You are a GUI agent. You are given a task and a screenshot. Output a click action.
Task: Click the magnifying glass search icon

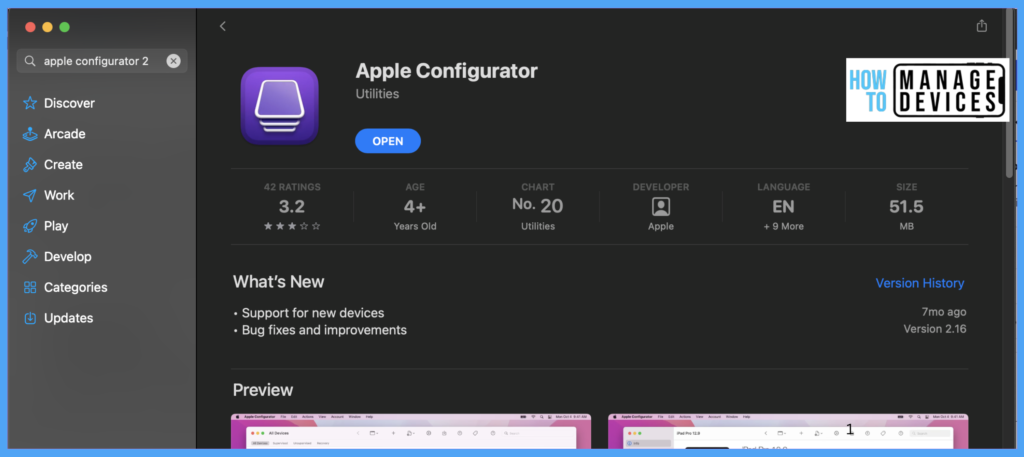pos(29,61)
